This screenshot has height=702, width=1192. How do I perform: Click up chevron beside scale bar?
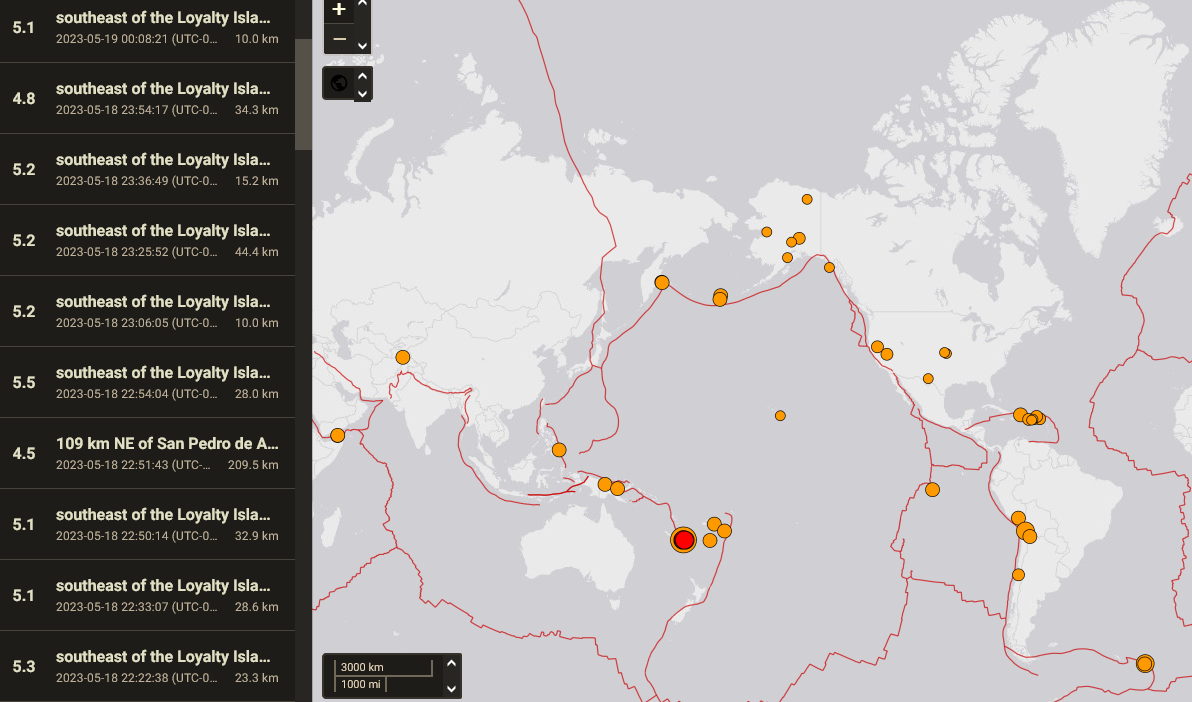click(451, 663)
